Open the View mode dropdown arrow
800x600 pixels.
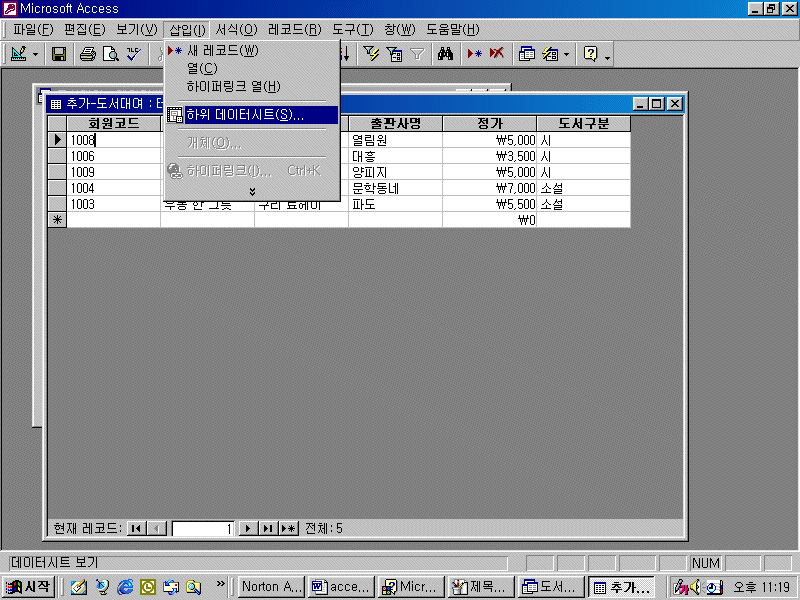(36, 54)
